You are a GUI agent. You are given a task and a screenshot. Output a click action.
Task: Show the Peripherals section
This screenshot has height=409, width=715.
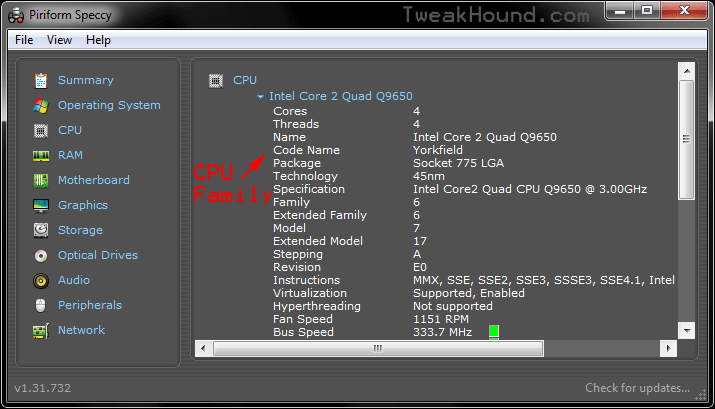tap(90, 305)
